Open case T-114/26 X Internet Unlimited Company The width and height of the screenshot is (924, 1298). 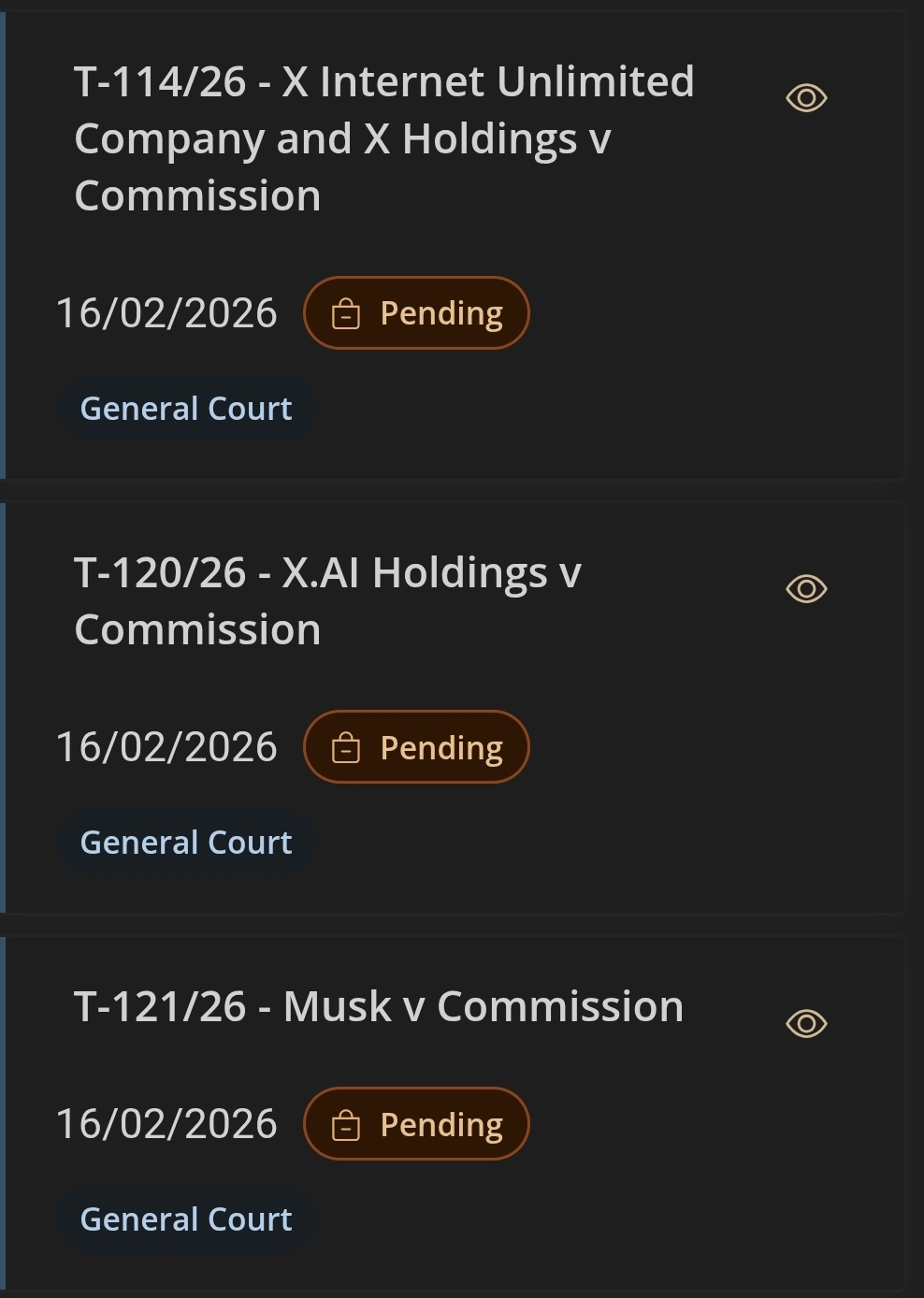coord(383,138)
